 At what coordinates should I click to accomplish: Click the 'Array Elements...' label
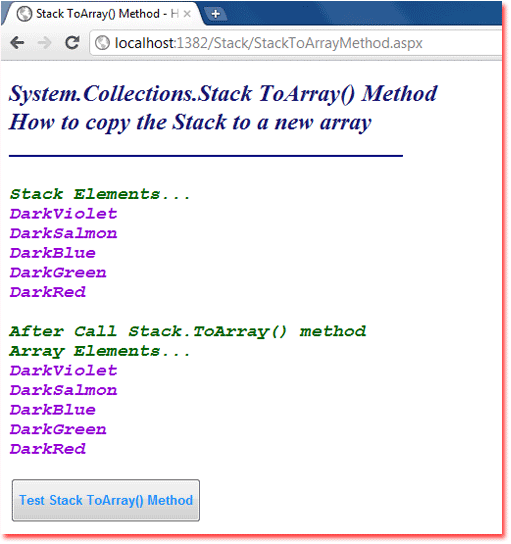(x=100, y=351)
